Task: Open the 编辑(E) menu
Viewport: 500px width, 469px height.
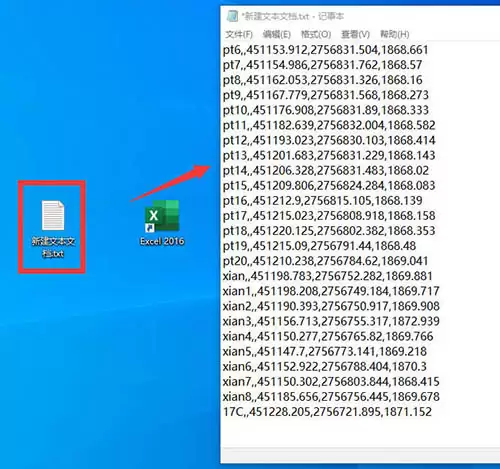Action: click(277, 34)
